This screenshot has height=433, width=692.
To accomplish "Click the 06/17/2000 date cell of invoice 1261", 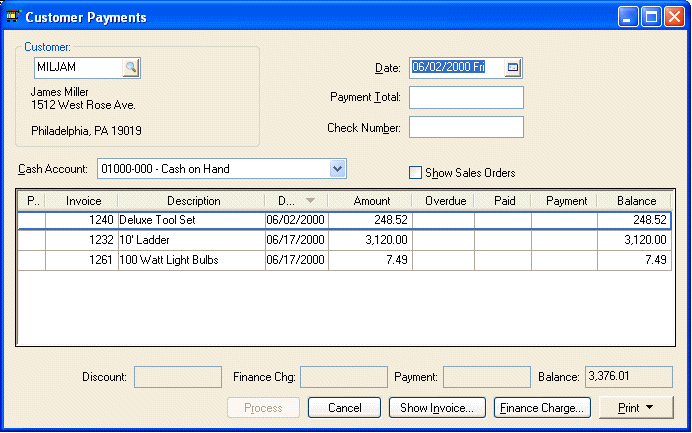I will 297,260.
